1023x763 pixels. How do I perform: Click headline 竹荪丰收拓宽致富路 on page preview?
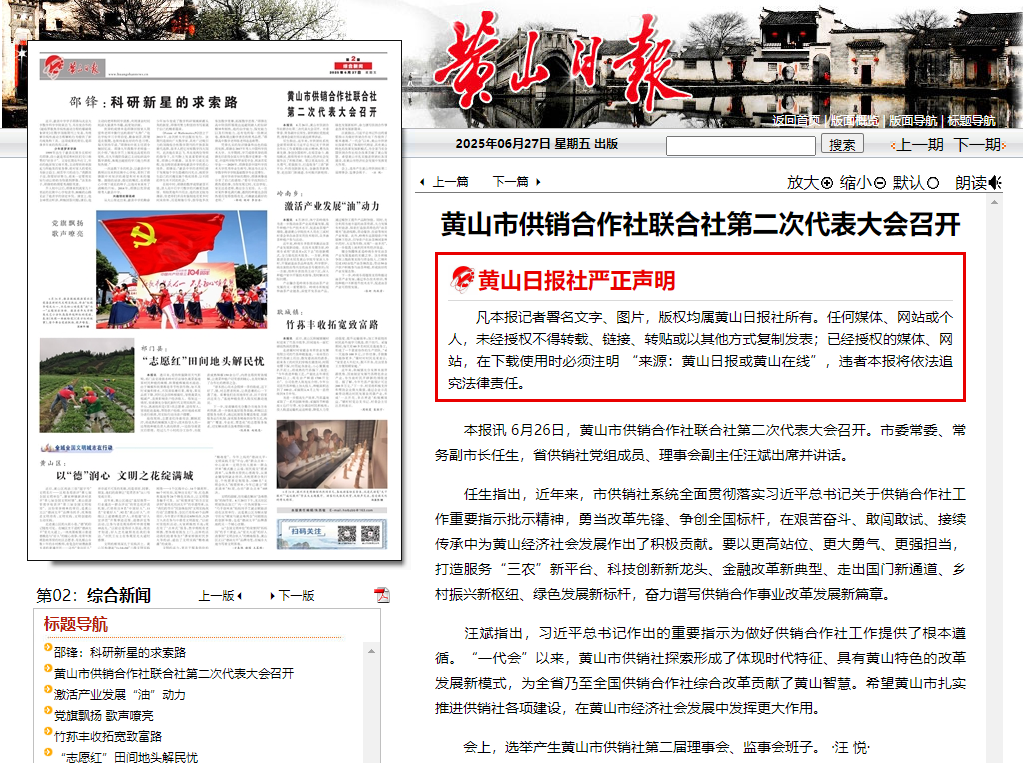click(332, 324)
